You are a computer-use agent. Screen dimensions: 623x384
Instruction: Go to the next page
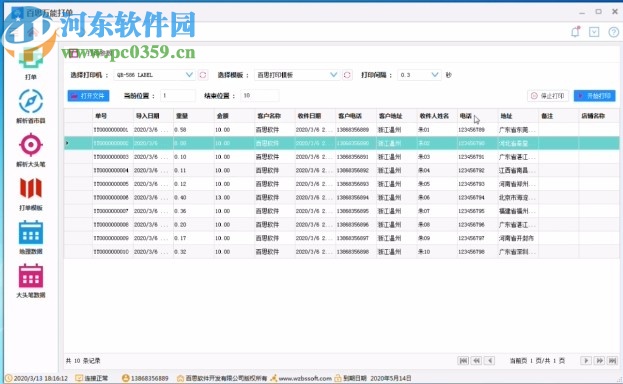[586, 361]
